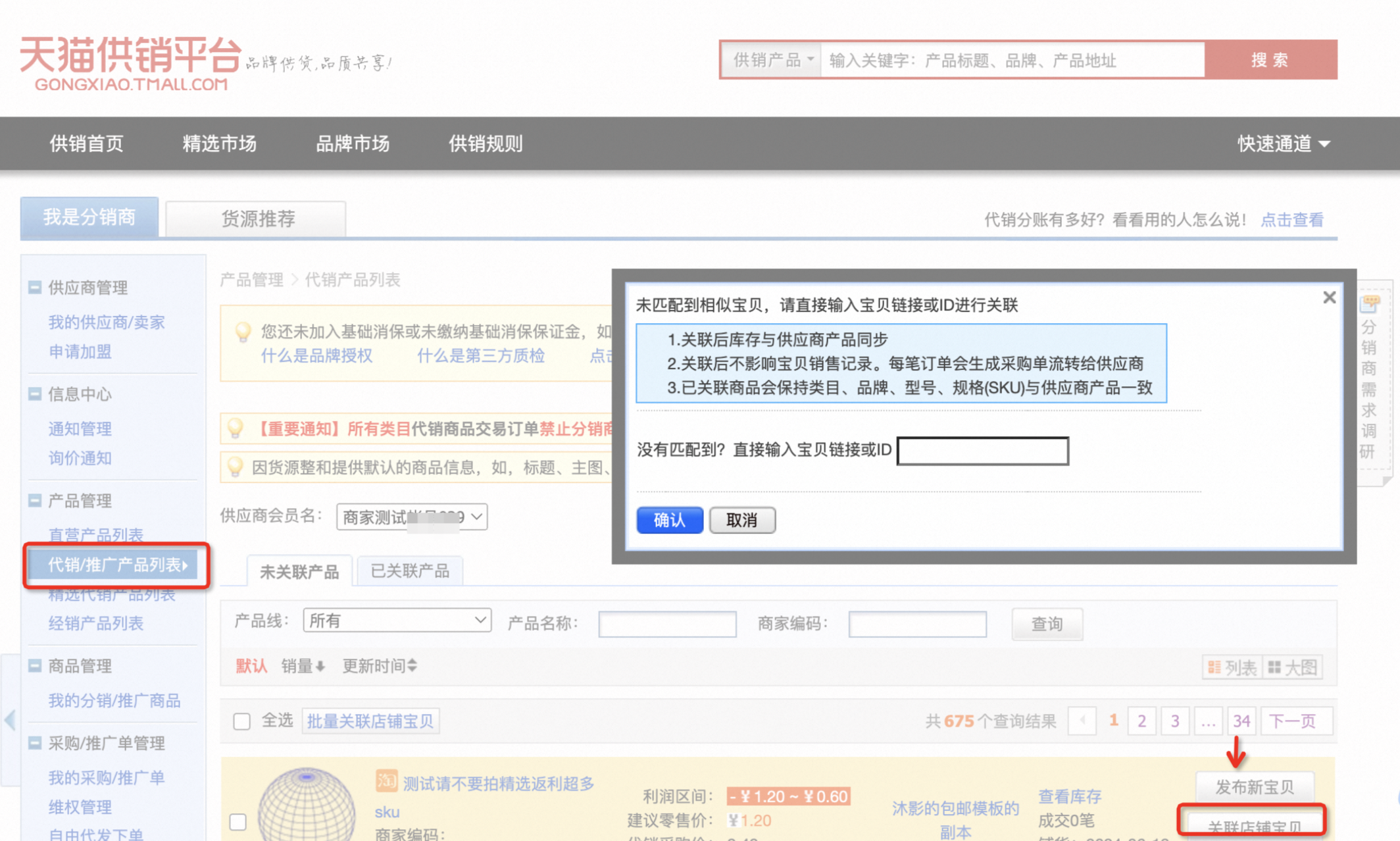The image size is (1400, 841).
Task: Follow the 点击查看 link
Action: [1291, 220]
